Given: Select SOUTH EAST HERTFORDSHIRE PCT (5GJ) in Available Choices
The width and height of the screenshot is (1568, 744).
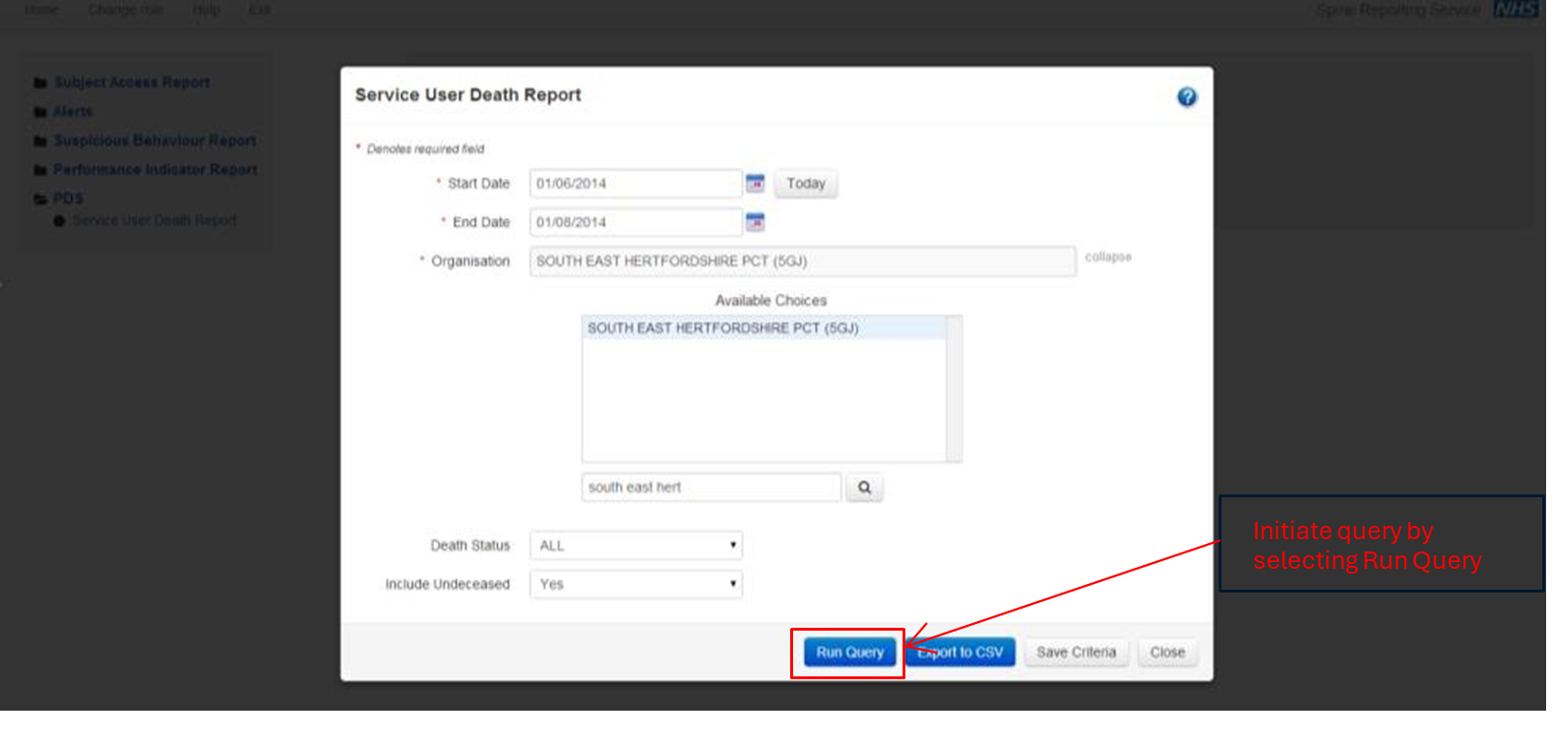Looking at the screenshot, I should 764,328.
